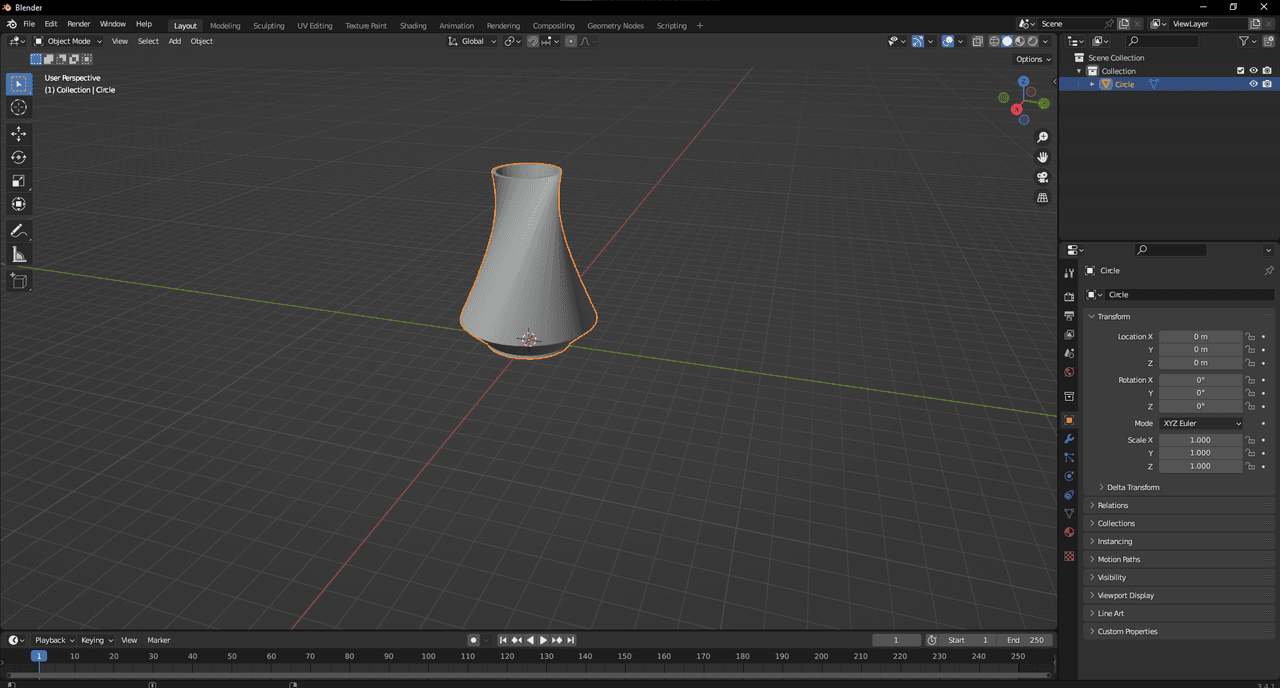The width and height of the screenshot is (1280, 688).
Task: Select the Measure tool
Action: (18, 255)
